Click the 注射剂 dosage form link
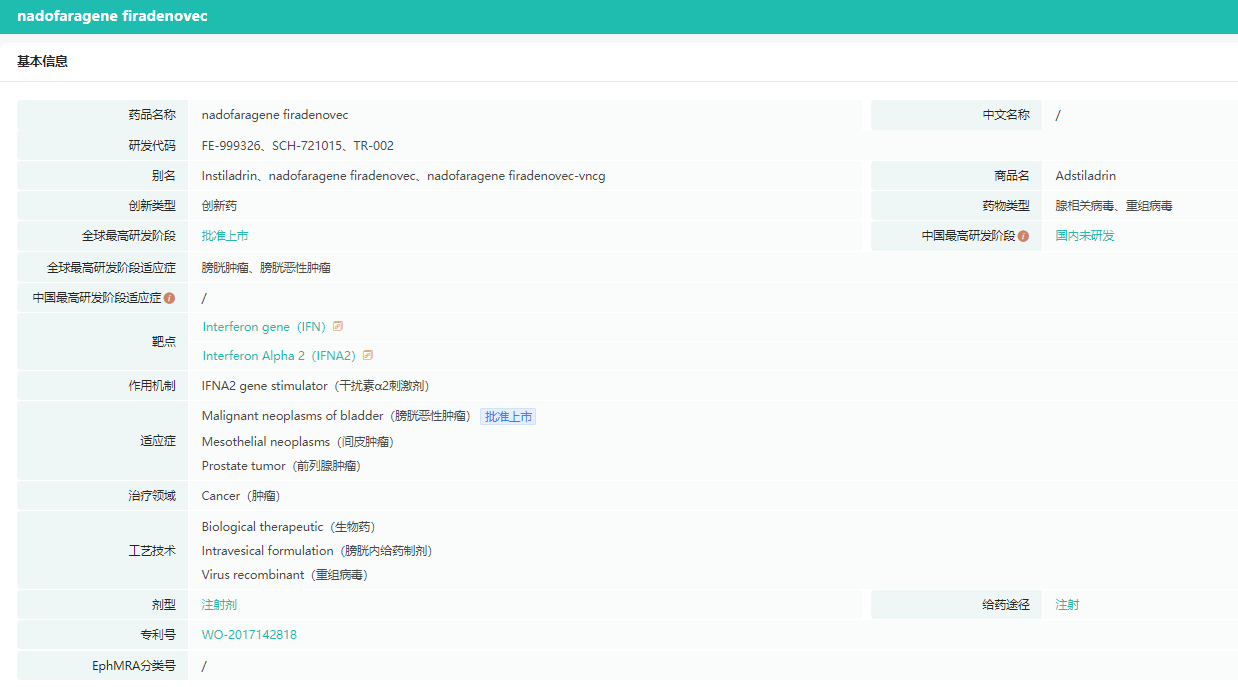Viewport: 1238px width, 687px height. point(219,605)
